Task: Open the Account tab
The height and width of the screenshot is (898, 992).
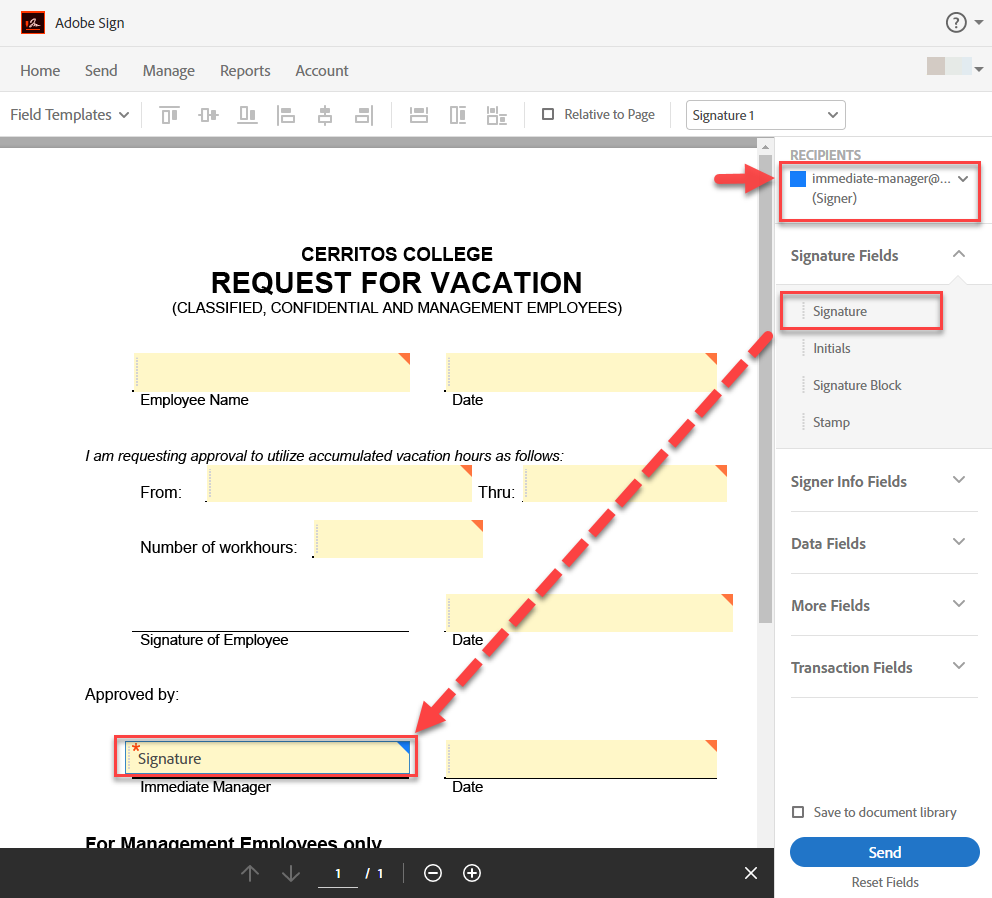Action: point(322,70)
